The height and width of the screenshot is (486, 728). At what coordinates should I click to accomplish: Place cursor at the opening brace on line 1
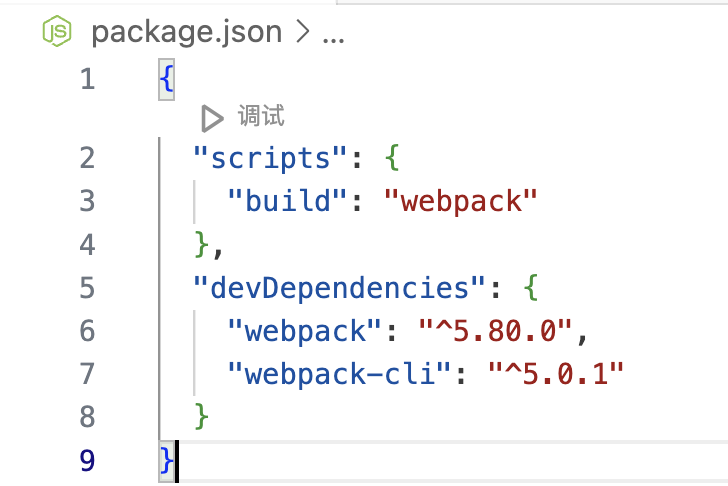[166, 79]
